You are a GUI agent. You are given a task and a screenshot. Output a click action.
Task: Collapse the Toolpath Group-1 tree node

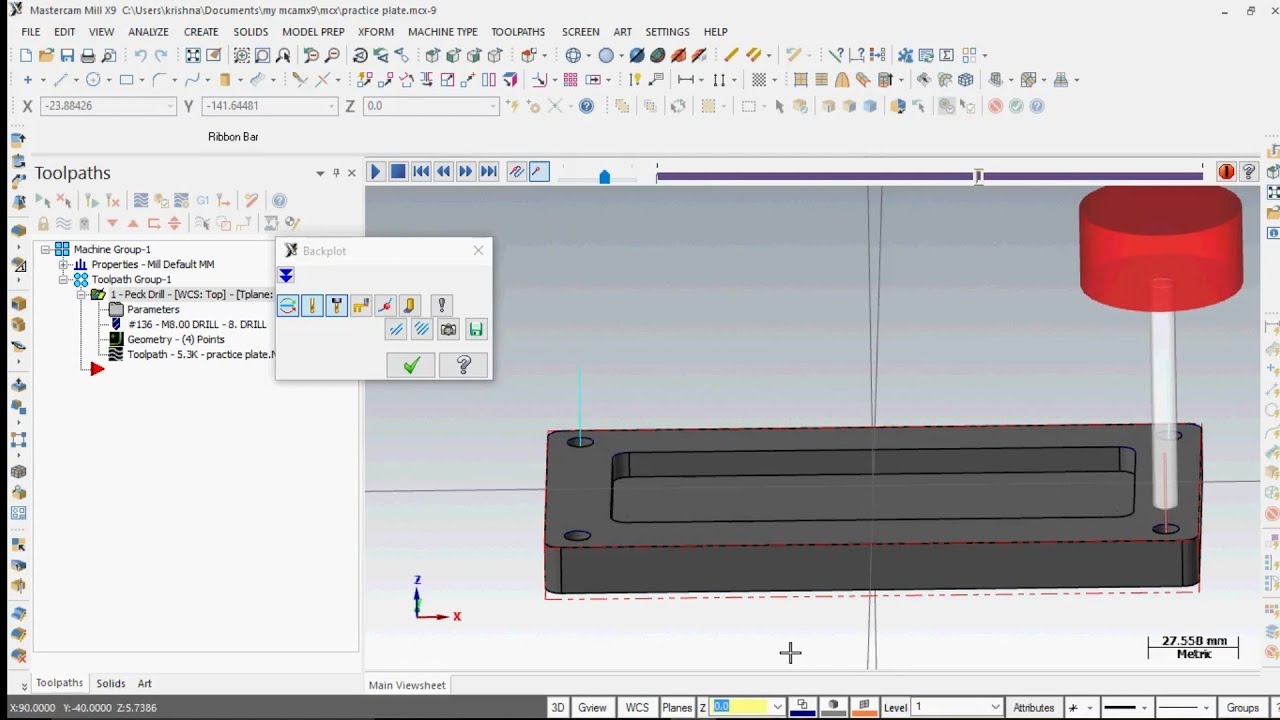[x=63, y=280]
